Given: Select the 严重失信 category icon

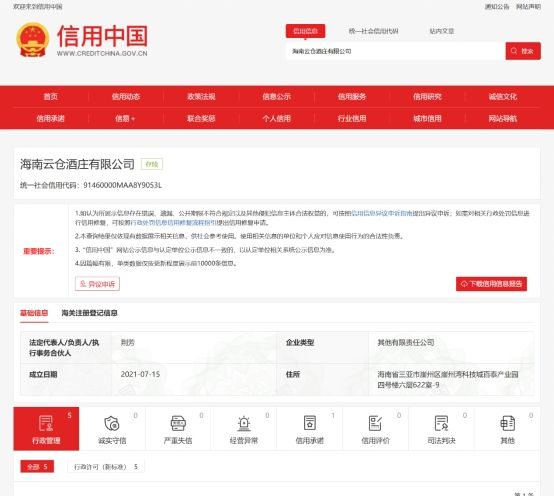Looking at the screenshot, I should (x=178, y=429).
